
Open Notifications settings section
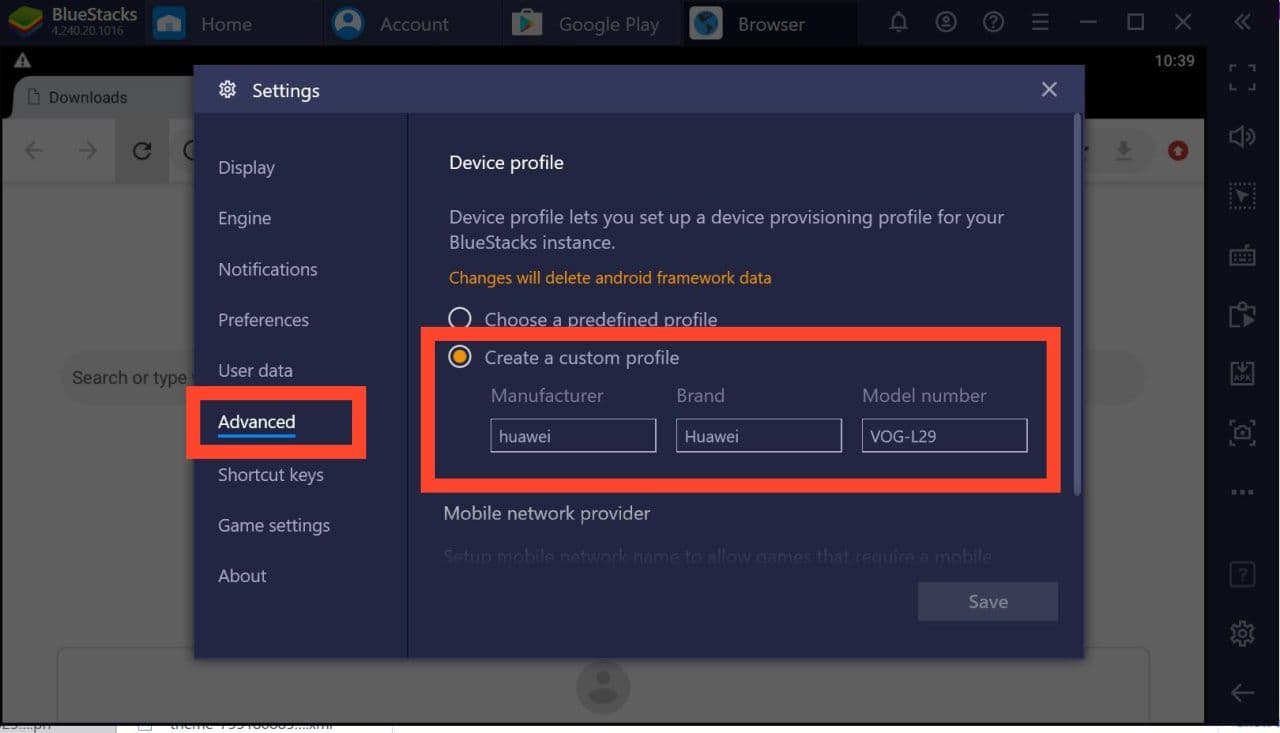[267, 269]
